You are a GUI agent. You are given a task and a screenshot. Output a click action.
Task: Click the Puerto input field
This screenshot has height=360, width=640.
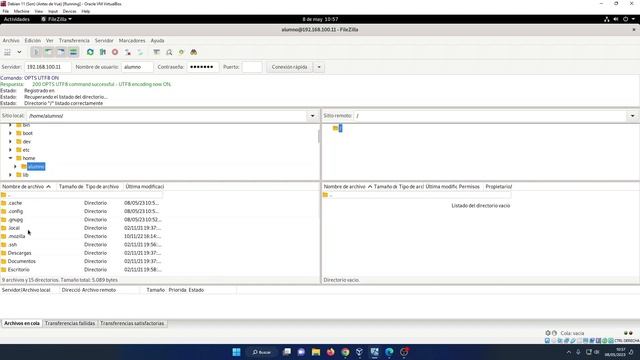tap(252, 67)
